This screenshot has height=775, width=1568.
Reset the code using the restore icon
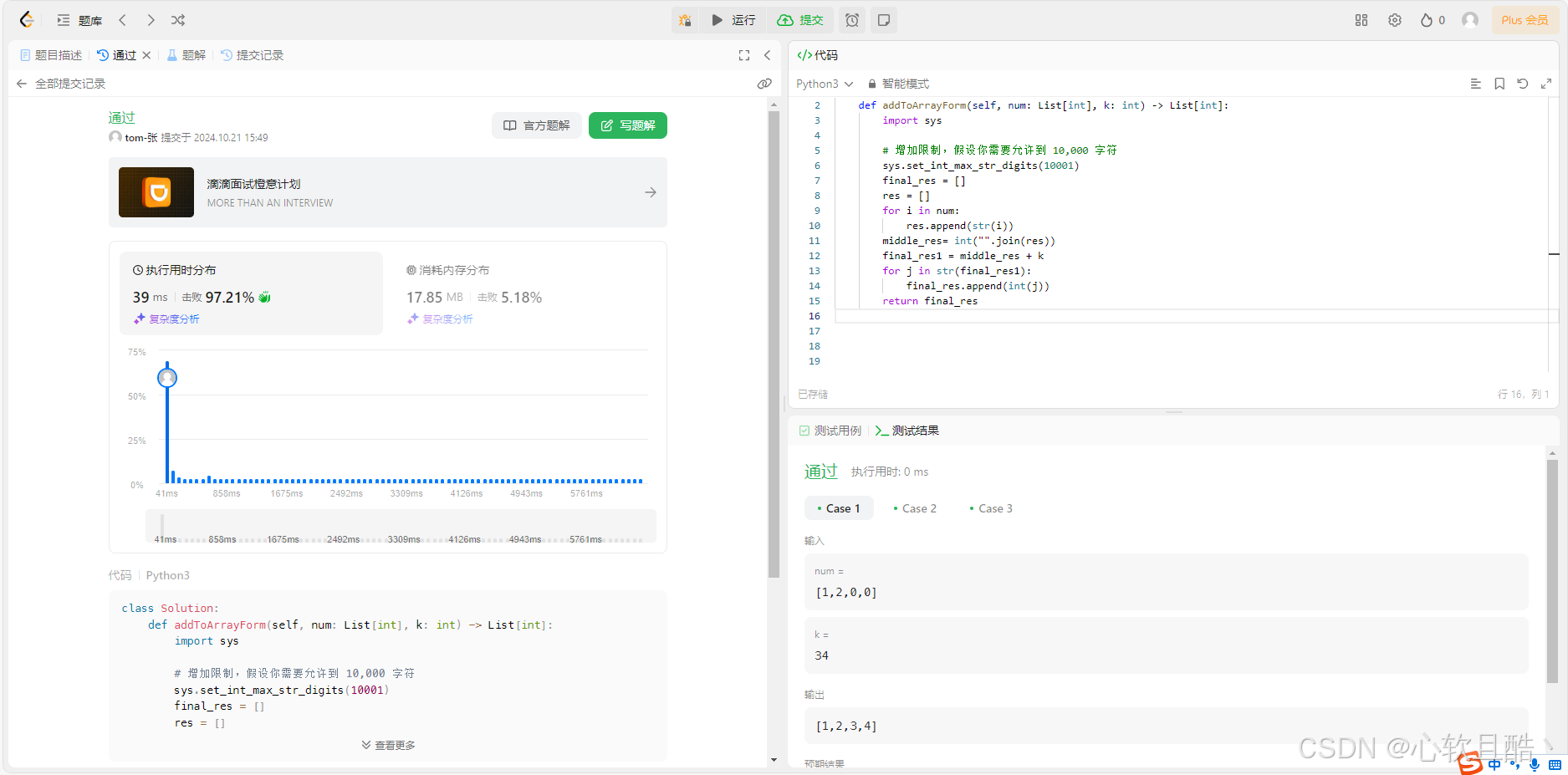(1523, 84)
